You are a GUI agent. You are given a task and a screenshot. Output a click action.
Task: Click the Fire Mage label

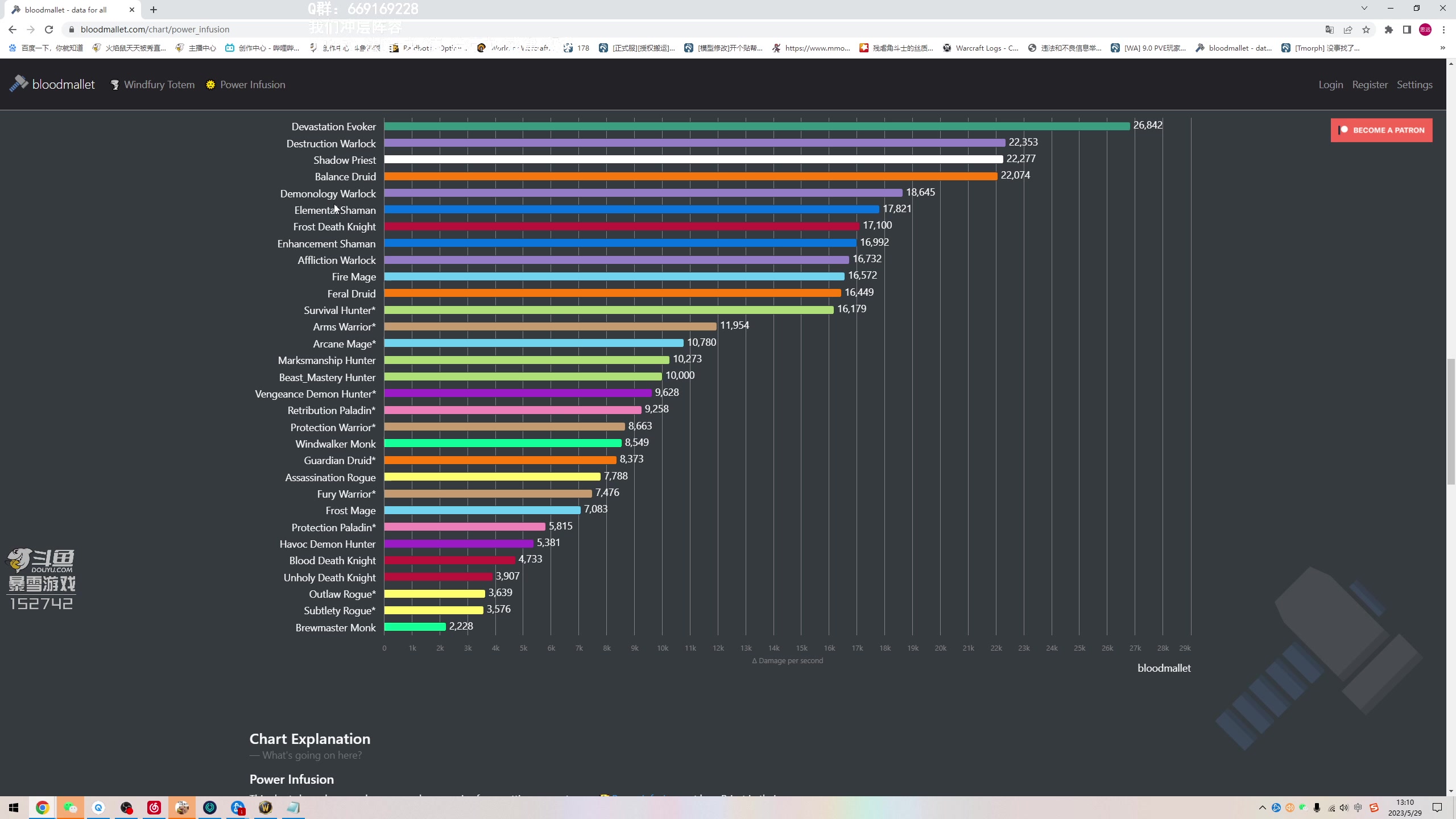(354, 277)
